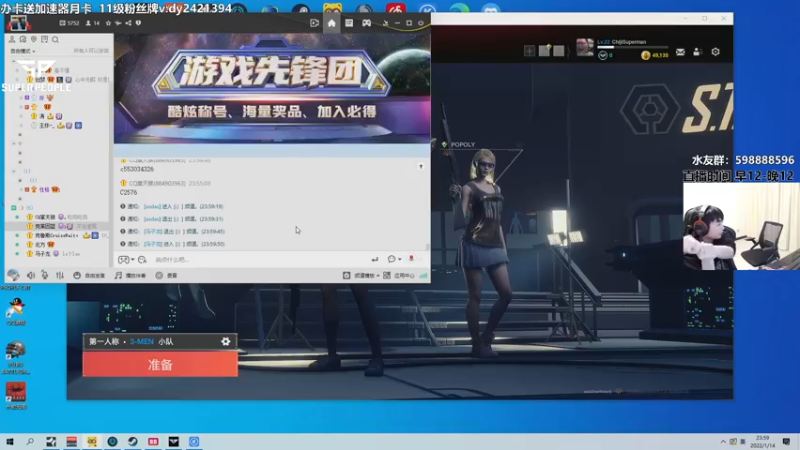Open the notification center in taskbar

click(x=786, y=441)
